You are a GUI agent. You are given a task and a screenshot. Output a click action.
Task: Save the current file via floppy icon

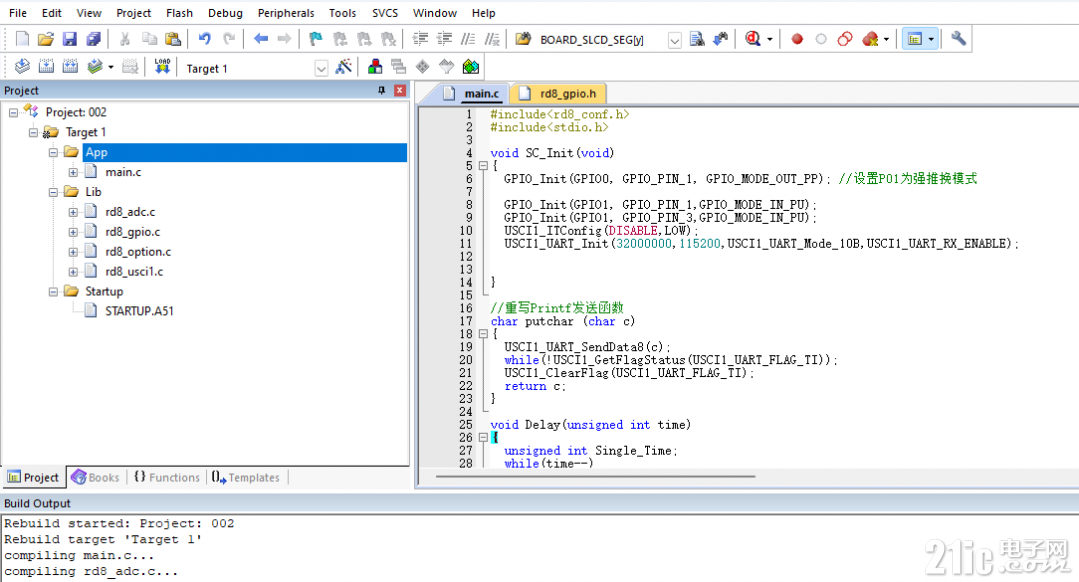coord(70,39)
